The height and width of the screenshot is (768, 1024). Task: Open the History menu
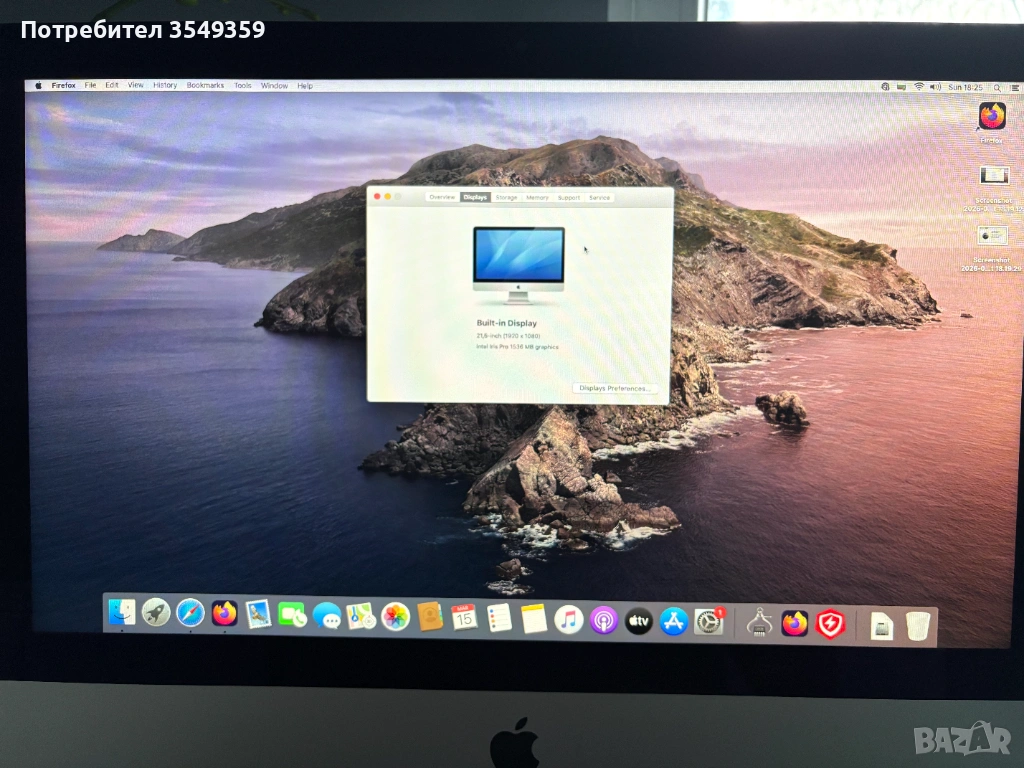(x=165, y=86)
